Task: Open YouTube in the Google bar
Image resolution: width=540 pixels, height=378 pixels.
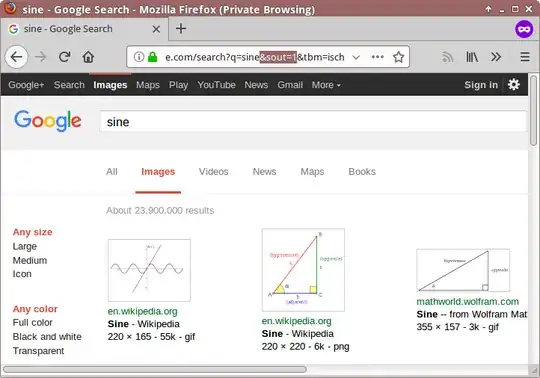Action: [x=216, y=85]
